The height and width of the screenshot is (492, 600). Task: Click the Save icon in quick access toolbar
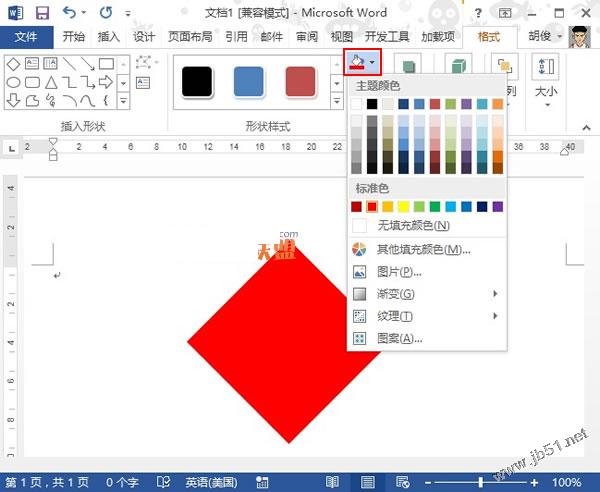pyautogui.click(x=42, y=13)
